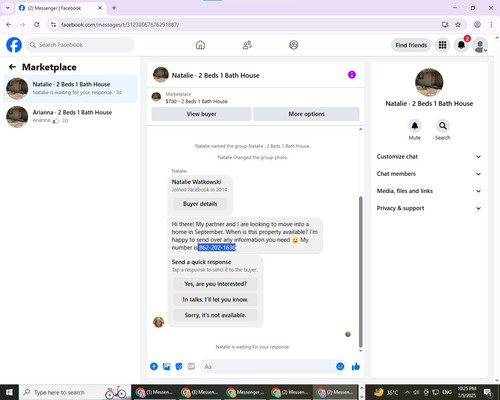The height and width of the screenshot is (400, 500).
Task: Reload the page
Action: click(37, 25)
